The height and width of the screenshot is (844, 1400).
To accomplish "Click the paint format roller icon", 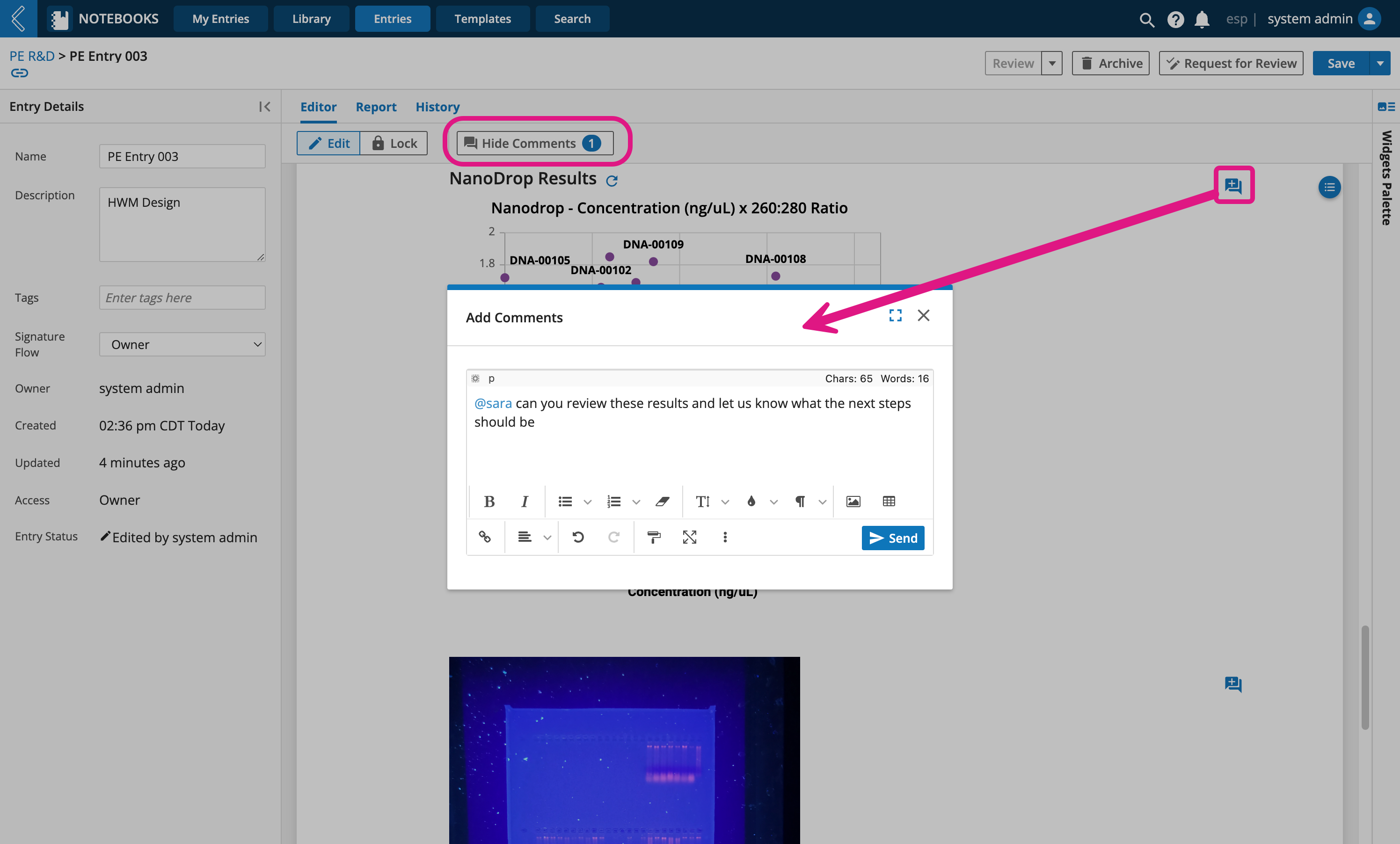I will click(654, 537).
